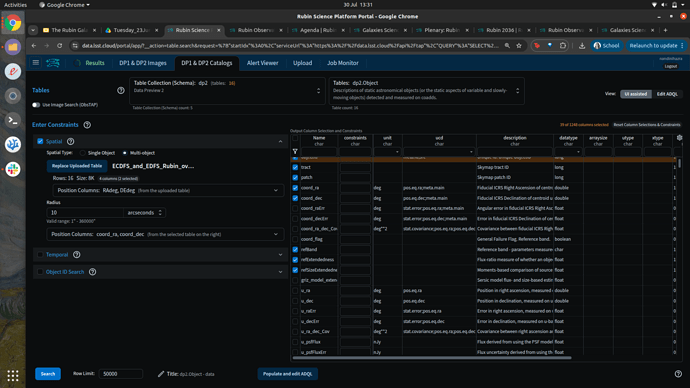Open help icon next to Enter Constraints
The height and width of the screenshot is (388, 690).
point(87,125)
